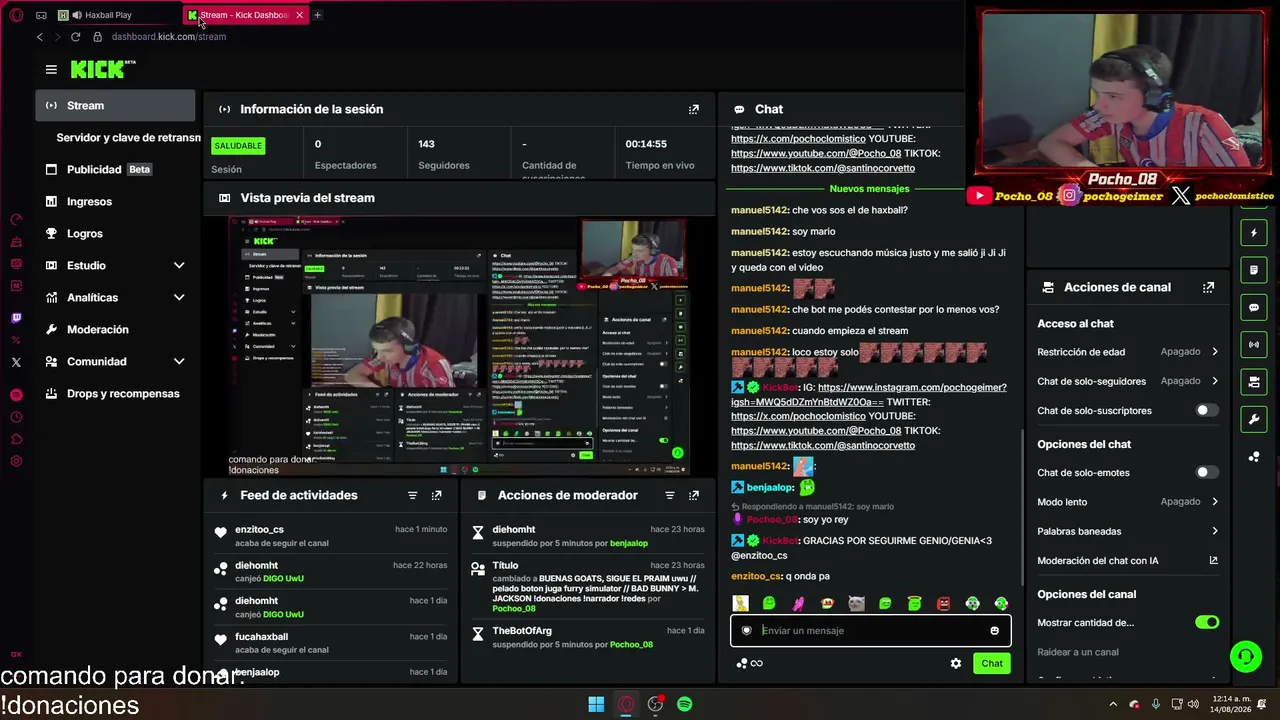Show hidden system tray icons
This screenshot has width=1280, height=720.
[1113, 704]
